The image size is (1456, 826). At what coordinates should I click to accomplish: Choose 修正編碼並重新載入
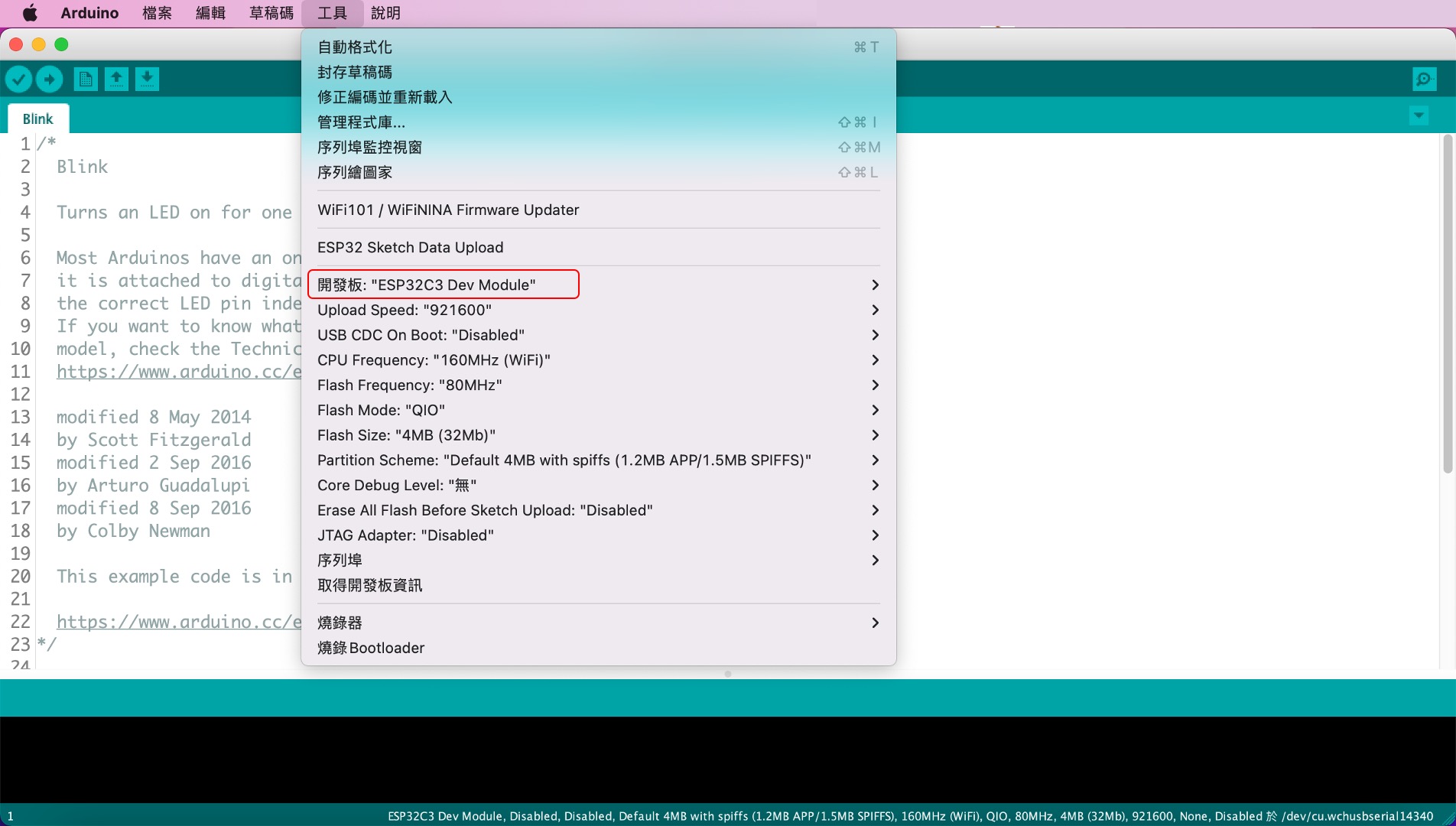pos(599,97)
